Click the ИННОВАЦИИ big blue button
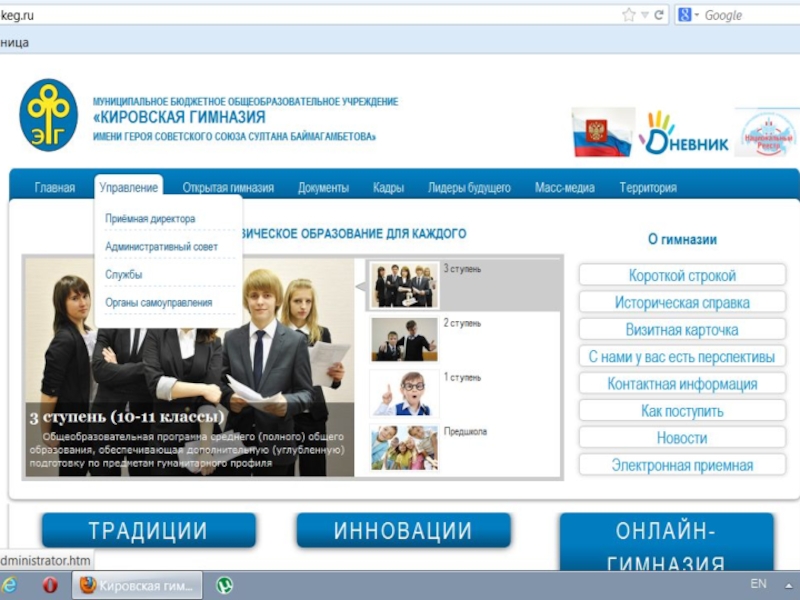This screenshot has height=600, width=800. 403,530
